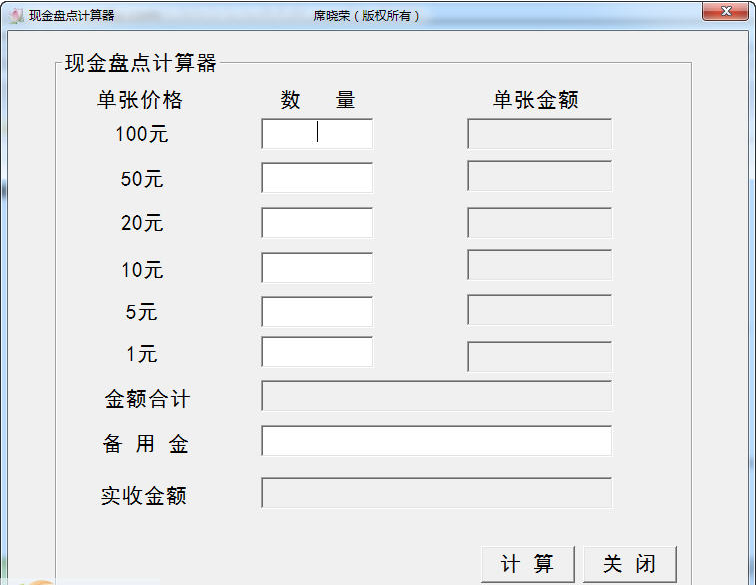The image size is (756, 585).
Task: Click the 单张价格 column header
Action: point(140,100)
